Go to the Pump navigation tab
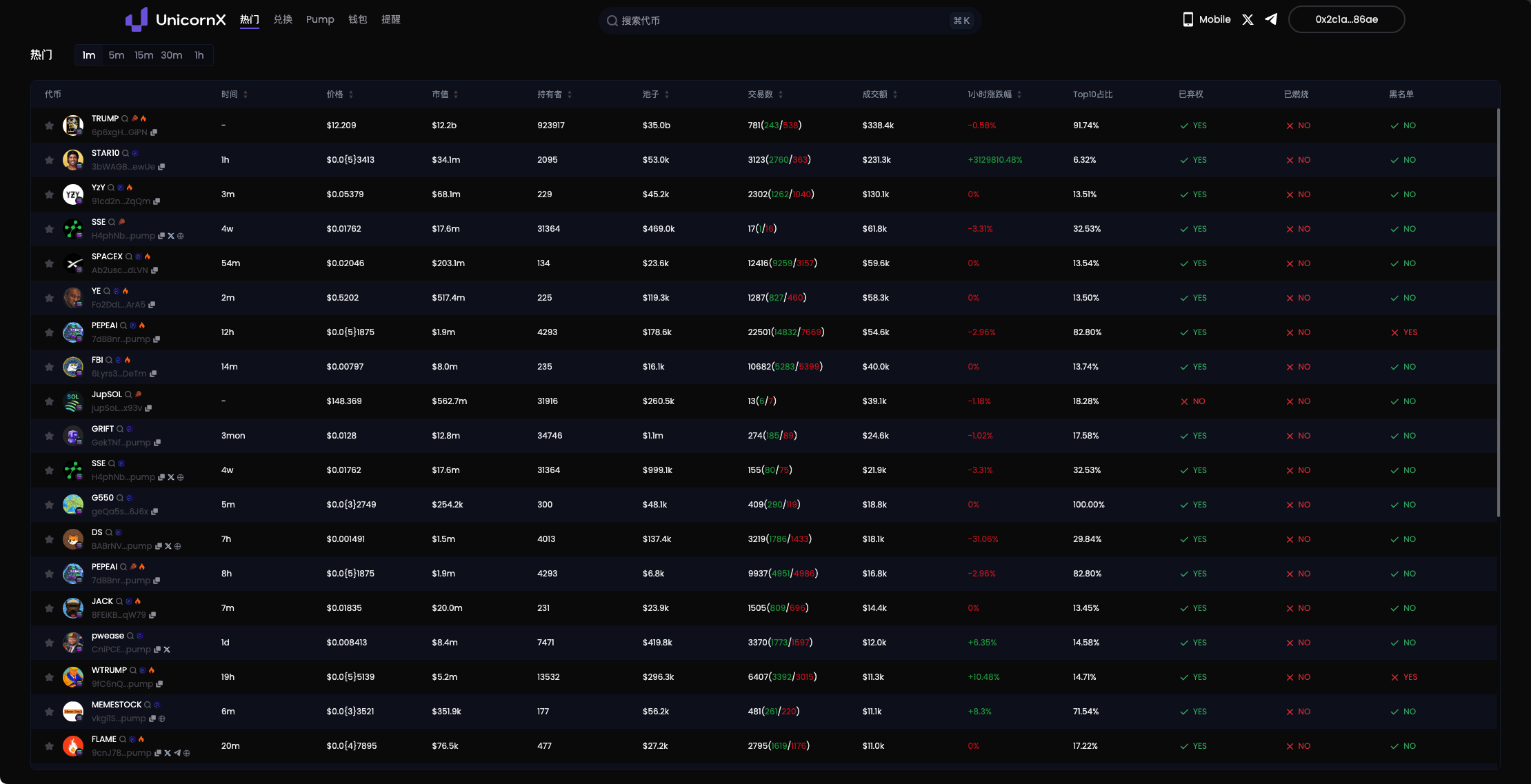This screenshot has height=784, width=1531. click(320, 19)
